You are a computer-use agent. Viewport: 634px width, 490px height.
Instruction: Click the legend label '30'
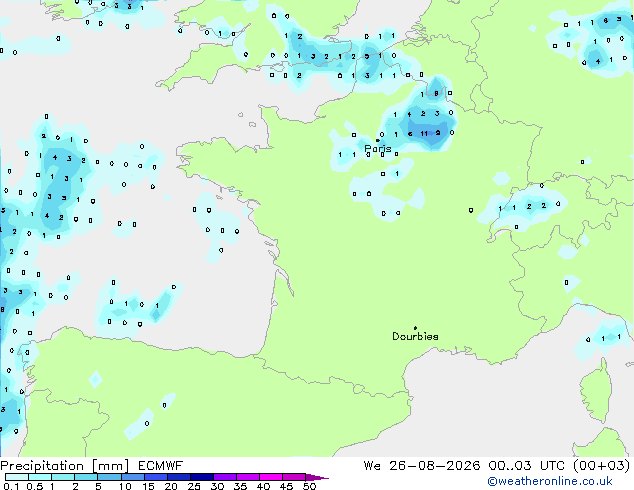217,486
